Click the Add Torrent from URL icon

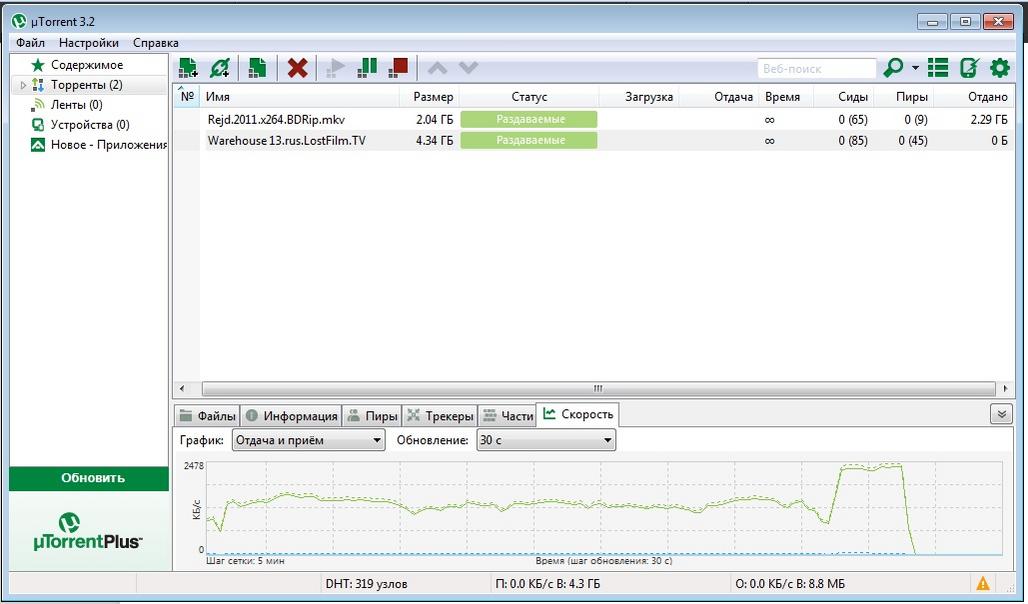(x=220, y=68)
